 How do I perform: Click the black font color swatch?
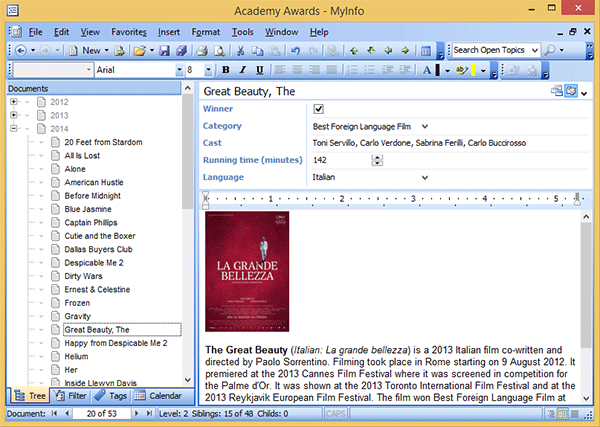[x=437, y=70]
